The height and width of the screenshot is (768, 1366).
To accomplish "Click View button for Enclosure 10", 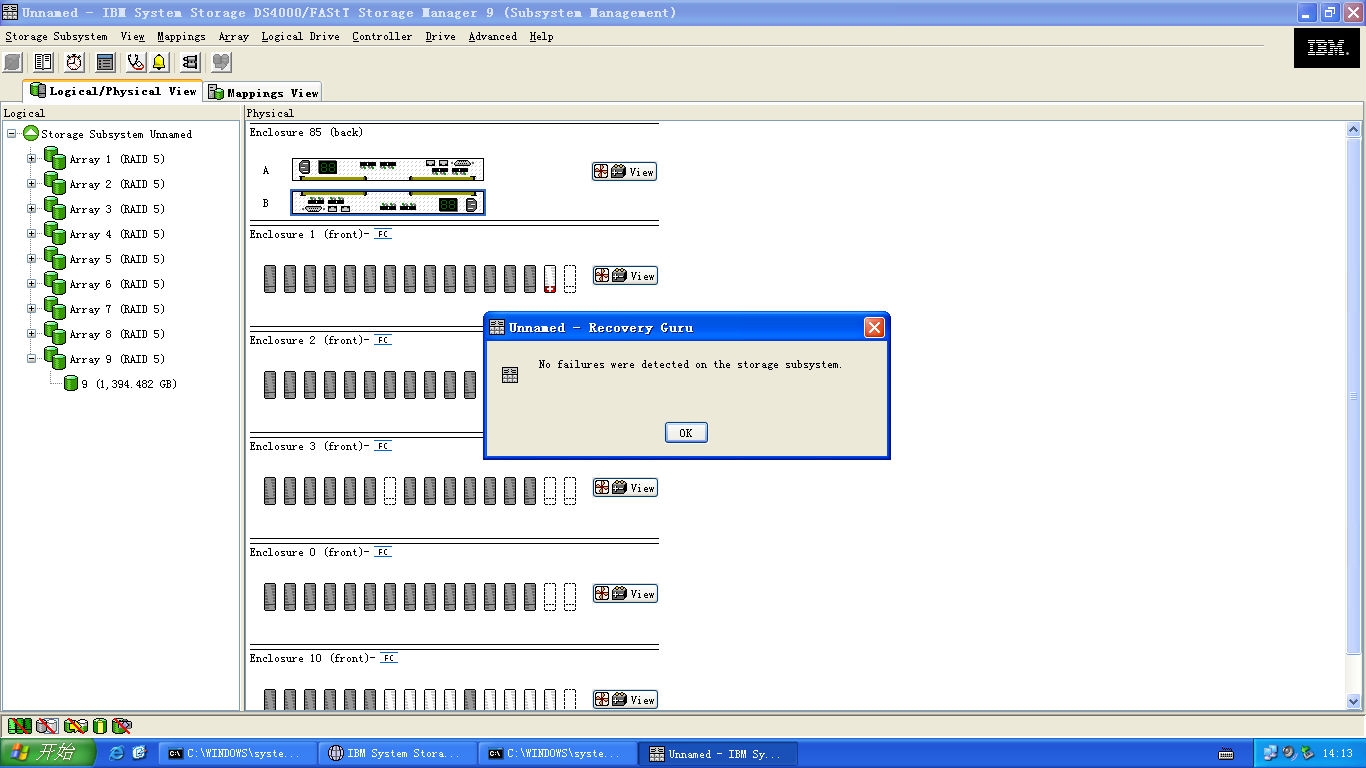I will click(625, 700).
